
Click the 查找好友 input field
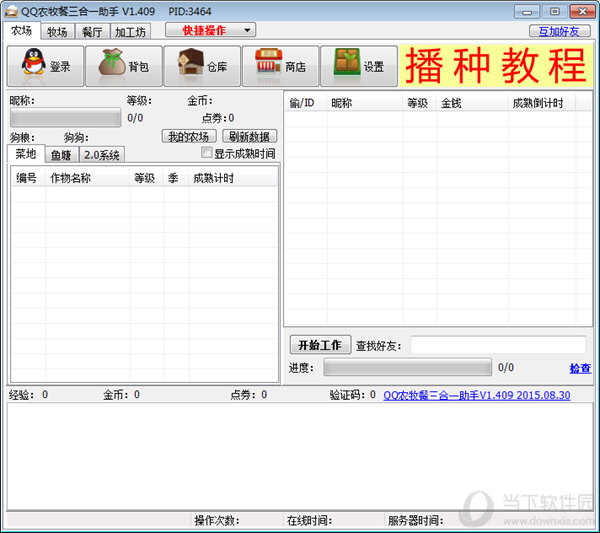tap(498, 345)
